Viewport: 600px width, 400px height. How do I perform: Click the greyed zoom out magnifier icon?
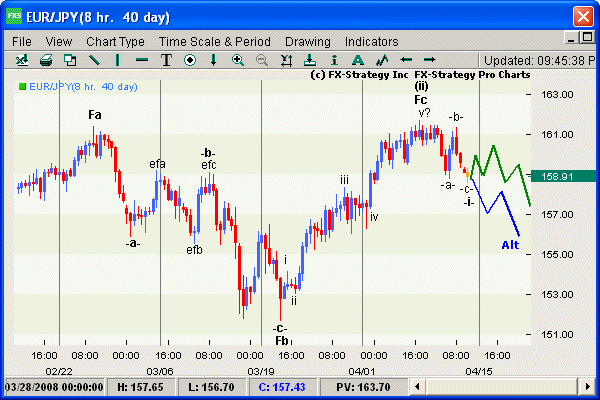[x=262, y=60]
